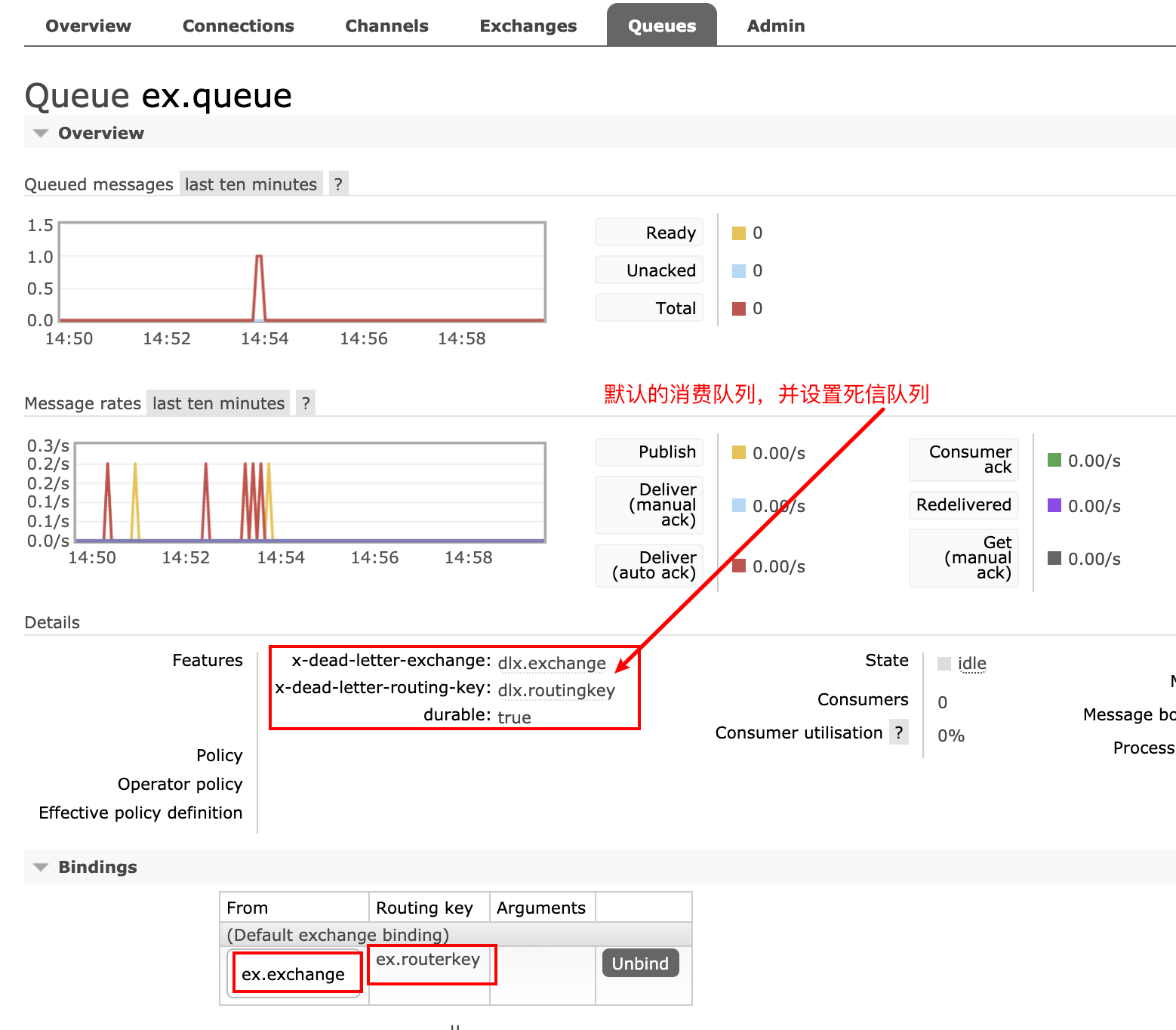The height and width of the screenshot is (1030, 1176).
Task: Collapse the Overview section triangle
Action: [41, 134]
